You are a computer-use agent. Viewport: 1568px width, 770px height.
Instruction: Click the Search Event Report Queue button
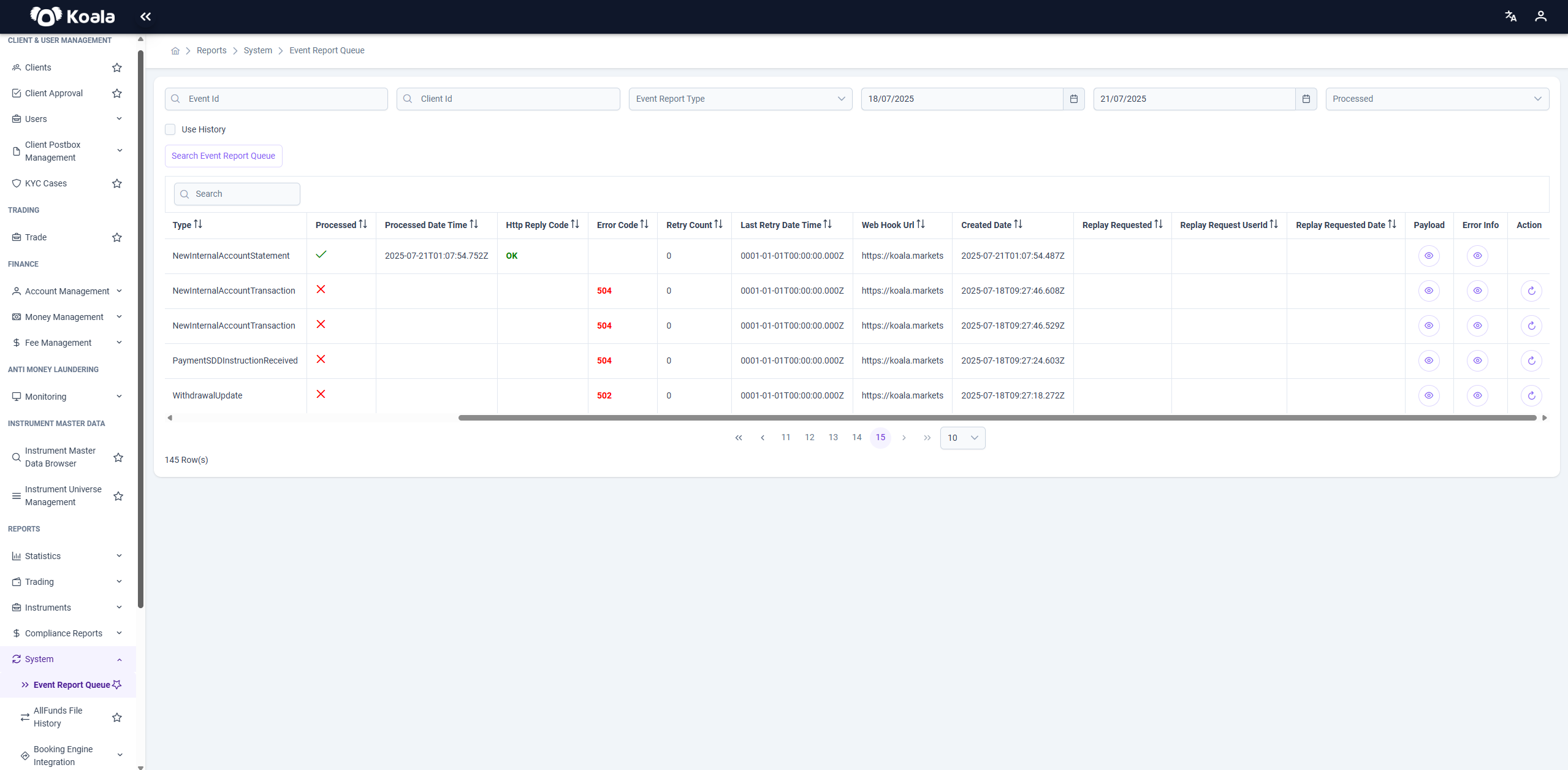pos(223,156)
